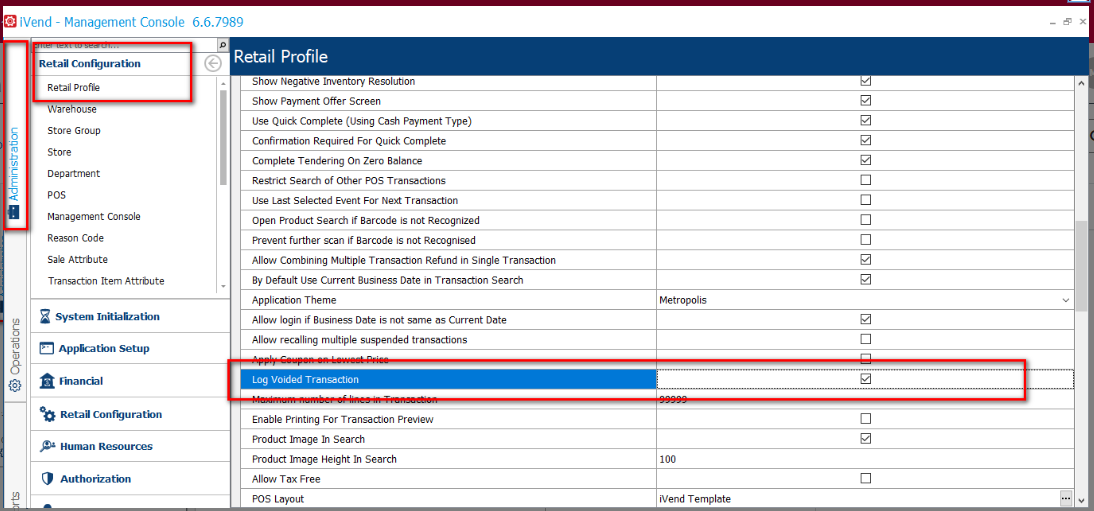Click Product Image Height In Search value 100
Viewport: 1094px width, 511px height.
click(x=667, y=459)
